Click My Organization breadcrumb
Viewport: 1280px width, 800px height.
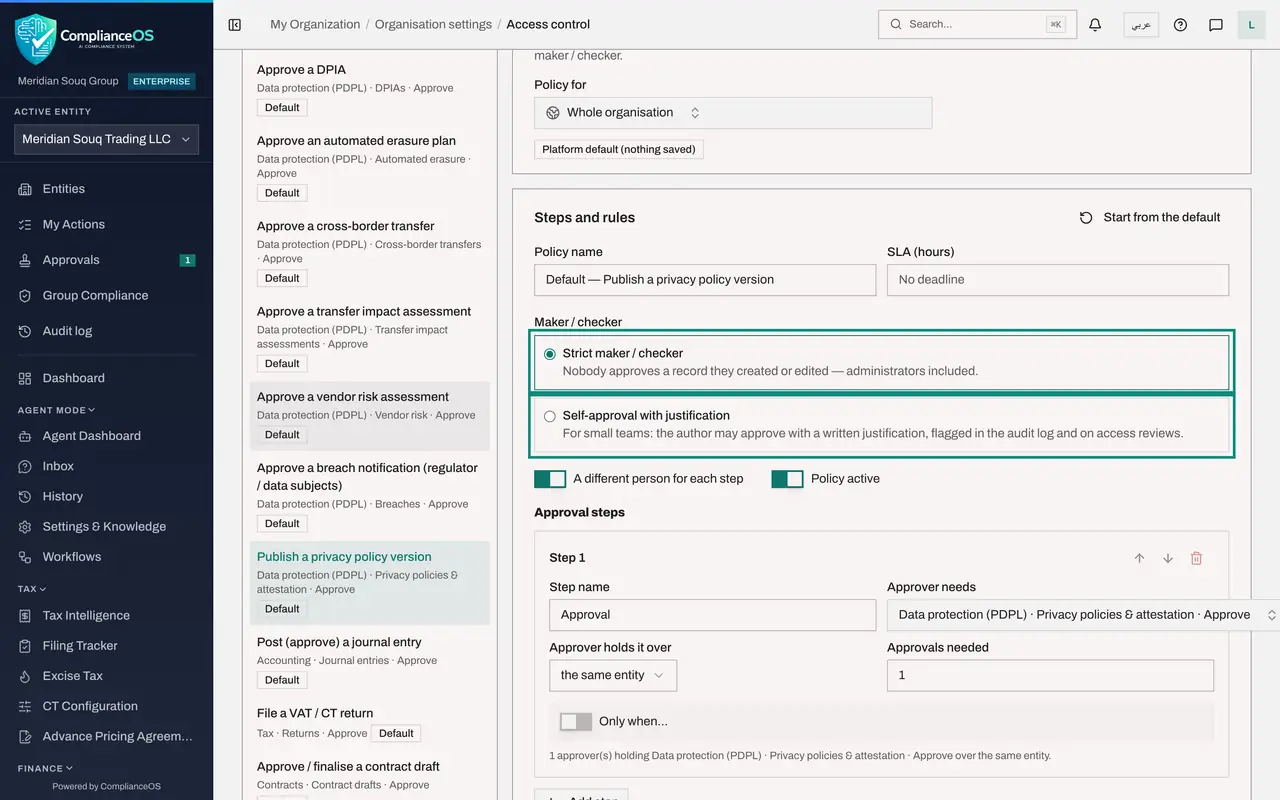click(315, 24)
